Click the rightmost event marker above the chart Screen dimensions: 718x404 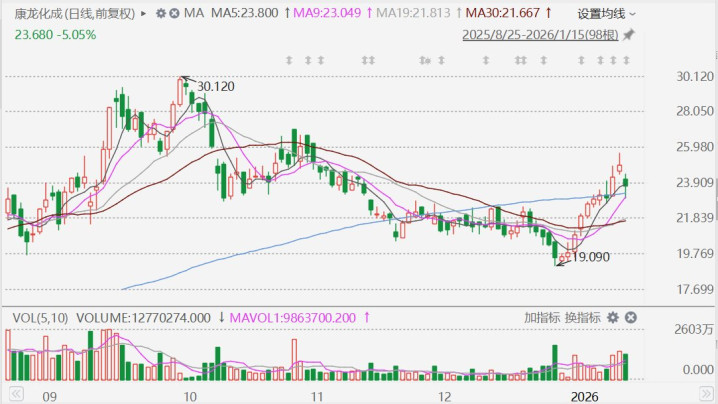pos(626,61)
